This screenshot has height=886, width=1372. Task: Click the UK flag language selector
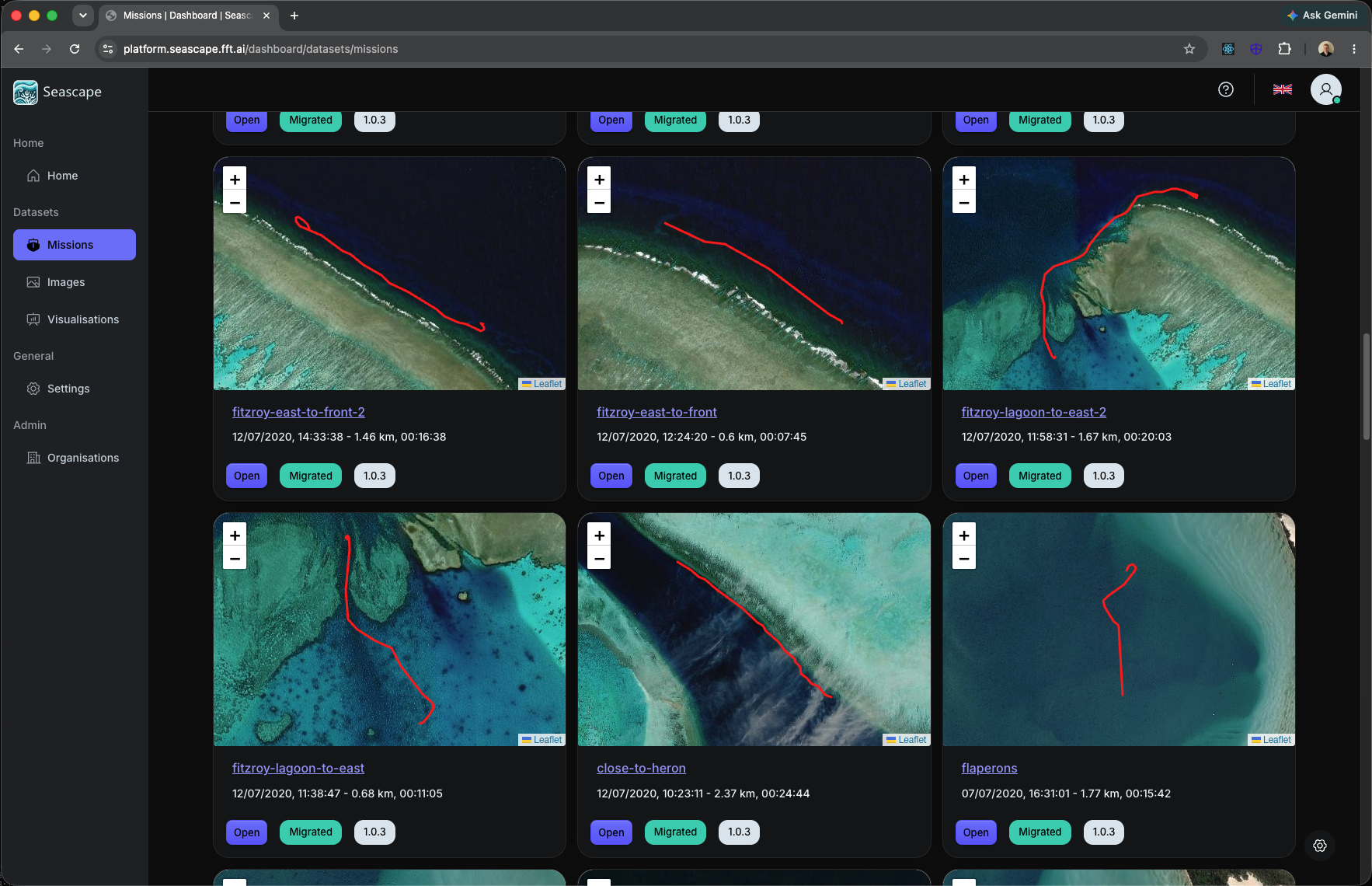1282,89
